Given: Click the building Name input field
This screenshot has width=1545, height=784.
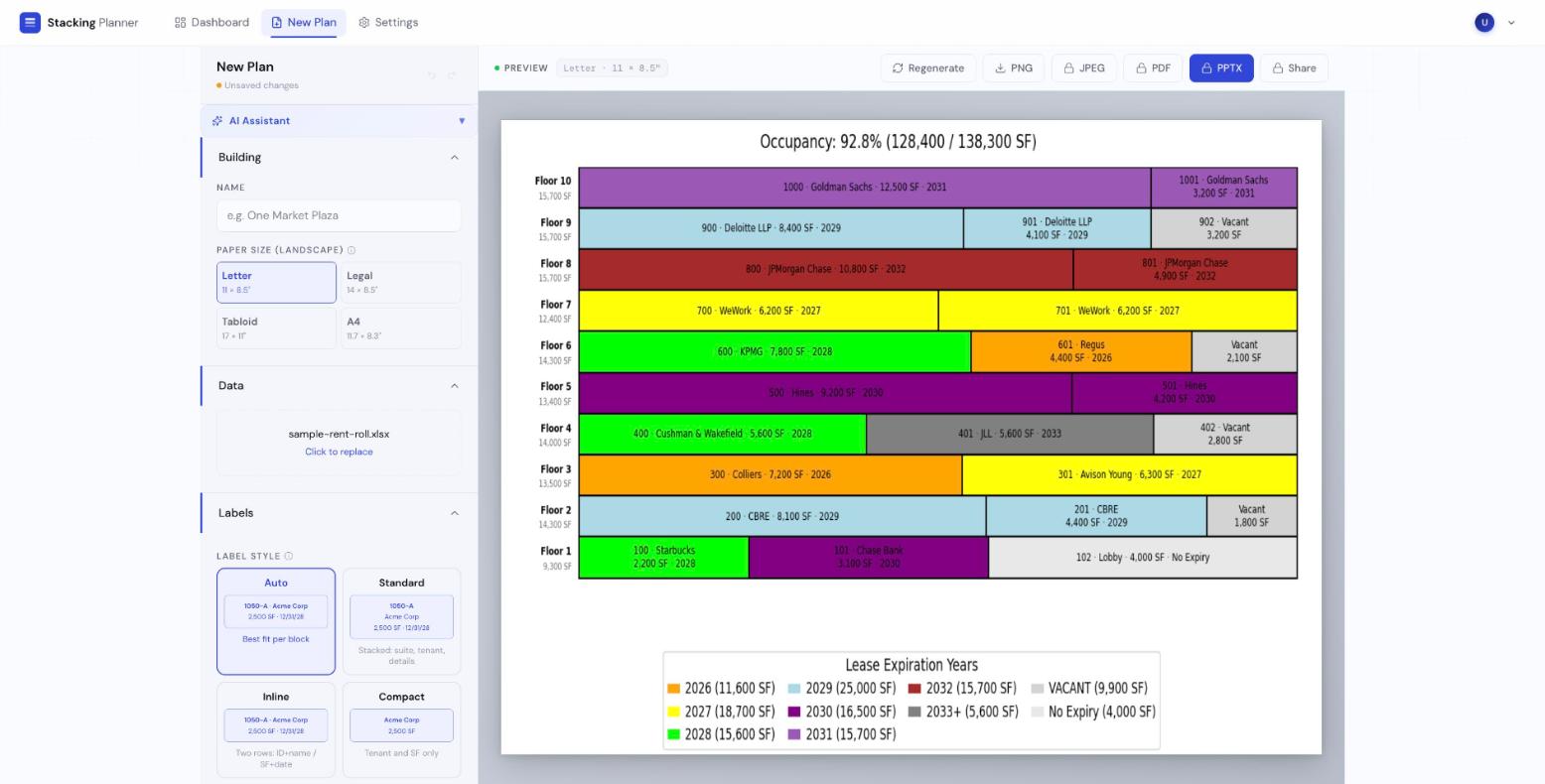Looking at the screenshot, I should tap(339, 215).
